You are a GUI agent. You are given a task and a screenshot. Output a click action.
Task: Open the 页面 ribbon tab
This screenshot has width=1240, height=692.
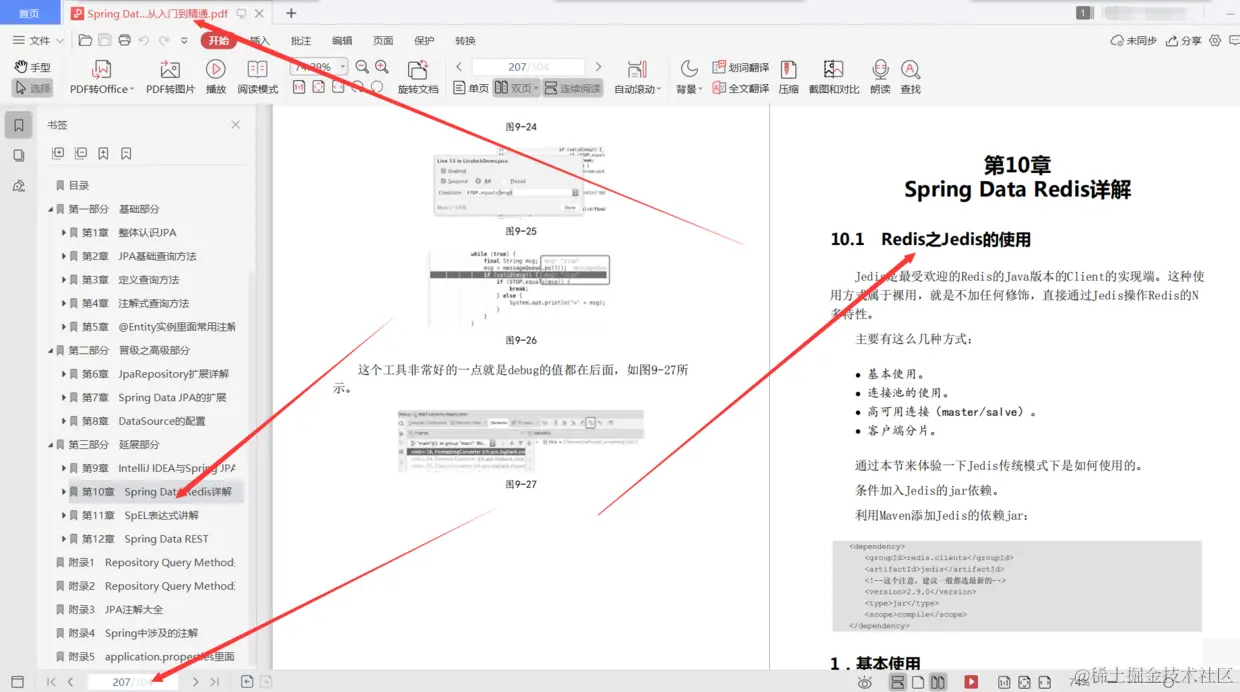click(x=383, y=41)
